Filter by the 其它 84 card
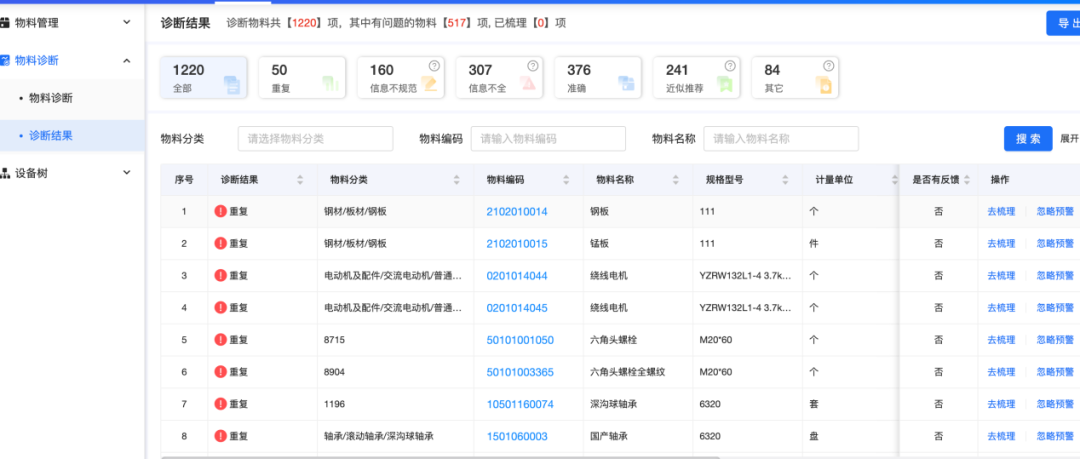1080x459 pixels. [x=795, y=78]
